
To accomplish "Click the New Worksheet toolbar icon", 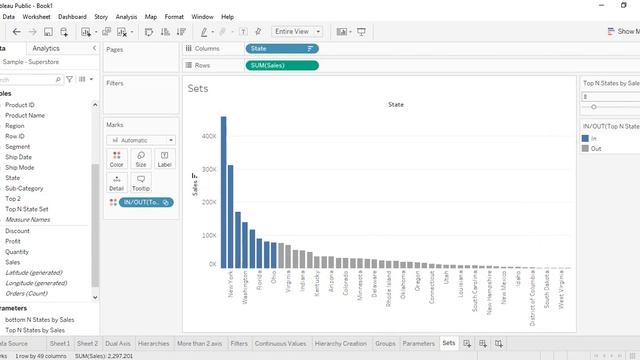I will 86,32.
